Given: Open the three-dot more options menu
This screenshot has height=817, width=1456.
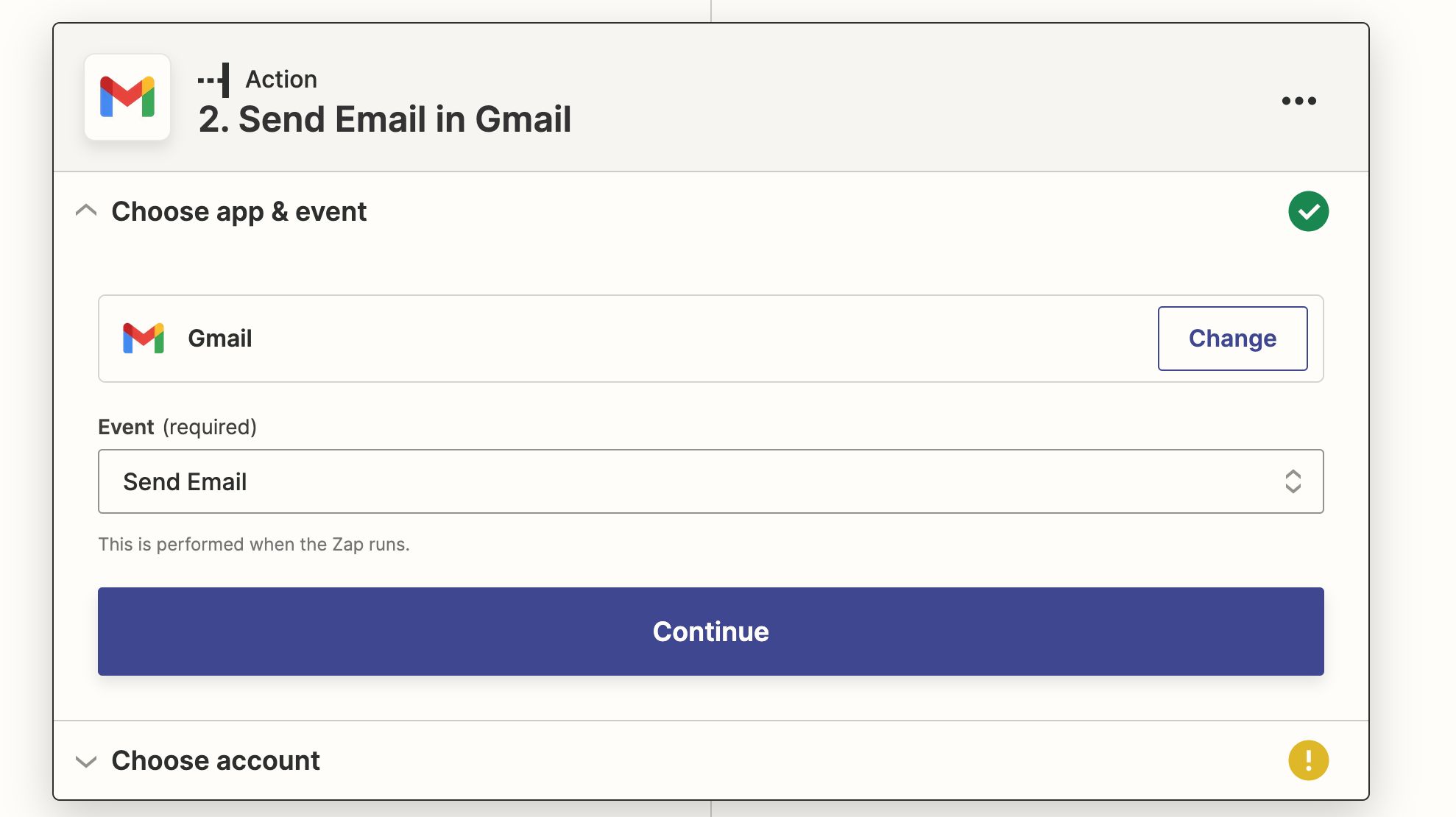Looking at the screenshot, I should click(1299, 101).
